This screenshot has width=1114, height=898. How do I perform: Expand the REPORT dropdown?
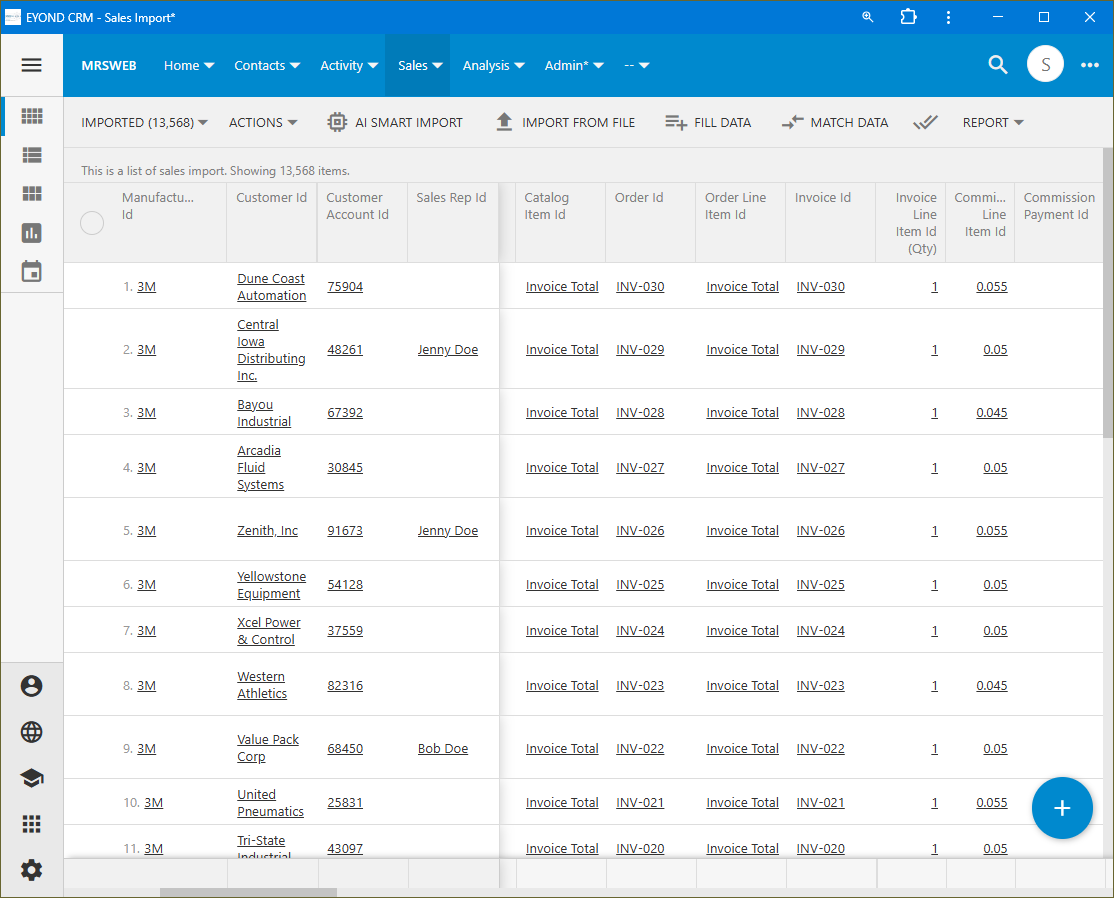coord(993,122)
